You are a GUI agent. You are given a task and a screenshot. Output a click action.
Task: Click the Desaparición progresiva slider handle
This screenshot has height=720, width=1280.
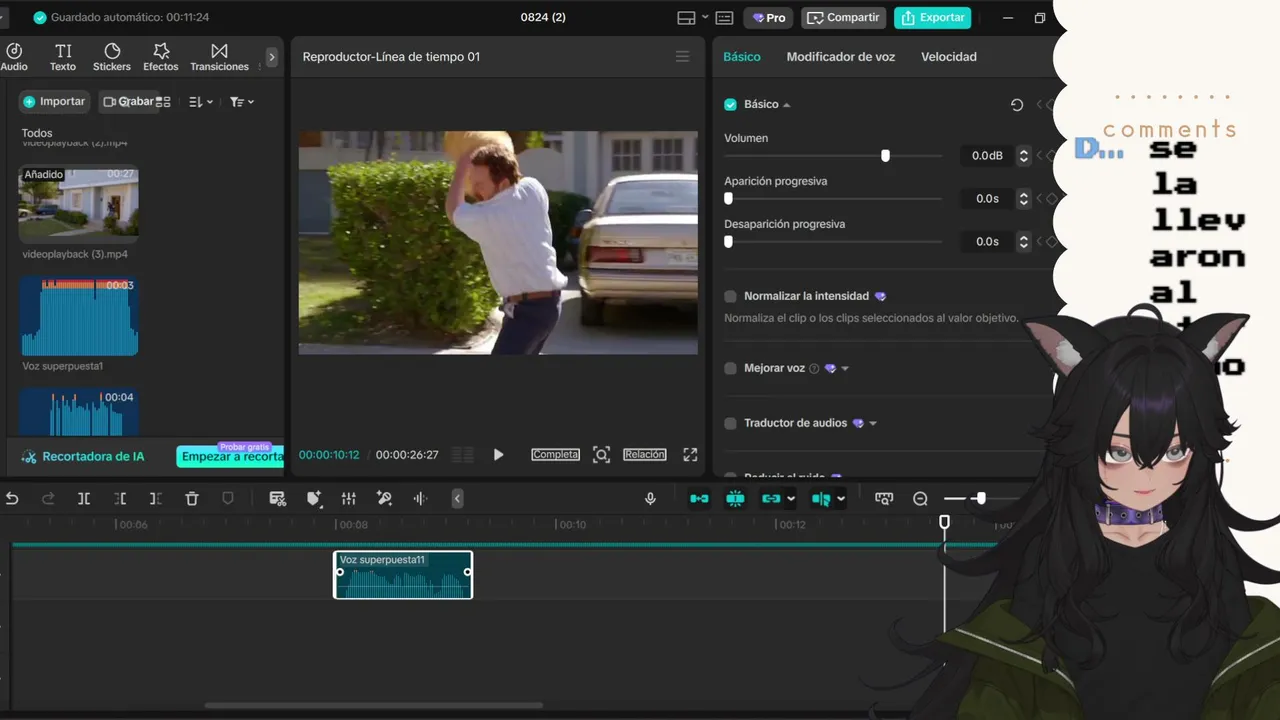click(x=728, y=242)
